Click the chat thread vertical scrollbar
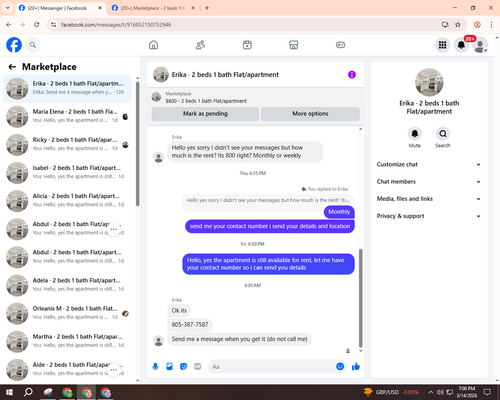The image size is (500, 400). pos(360,298)
